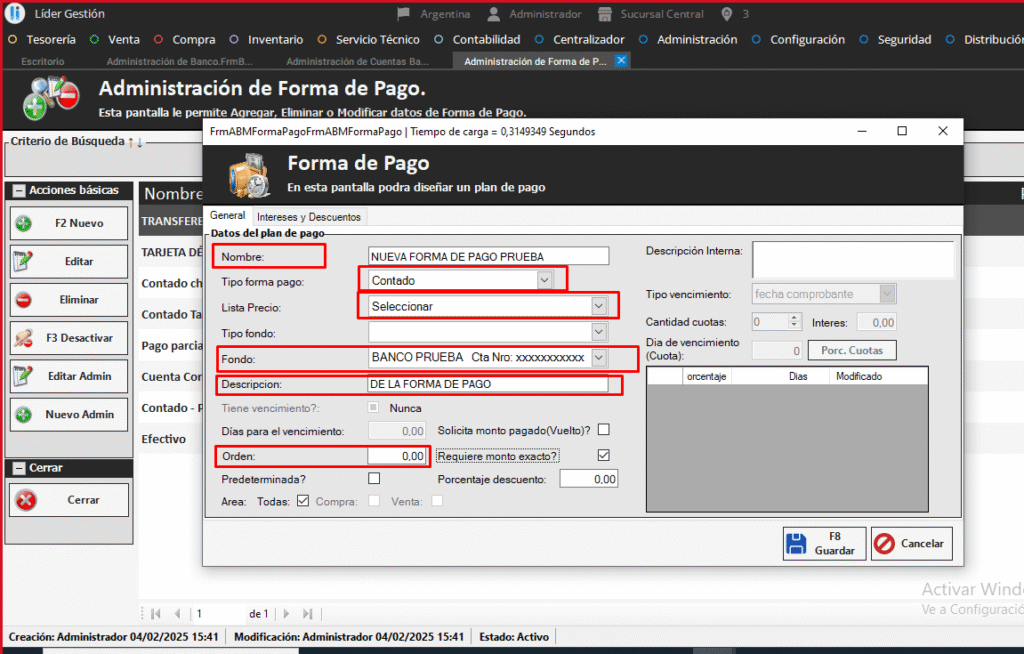Viewport: 1024px width, 654px height.
Task: Switch to Intereses y Descuentos tab
Action: pos(309,216)
